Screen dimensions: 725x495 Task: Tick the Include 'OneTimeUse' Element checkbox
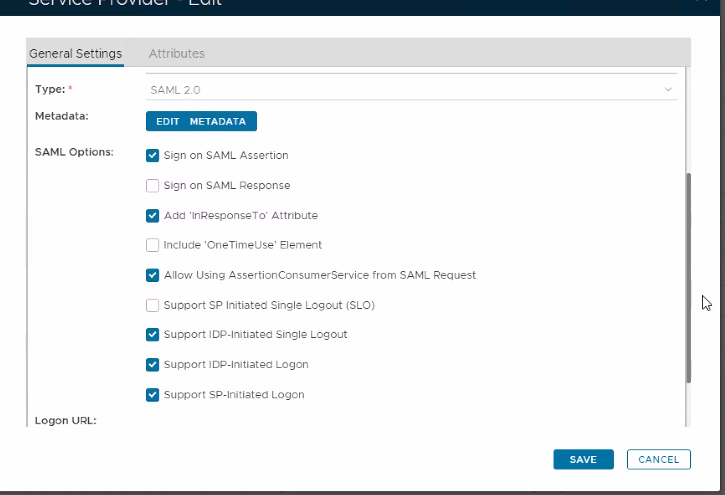click(153, 245)
